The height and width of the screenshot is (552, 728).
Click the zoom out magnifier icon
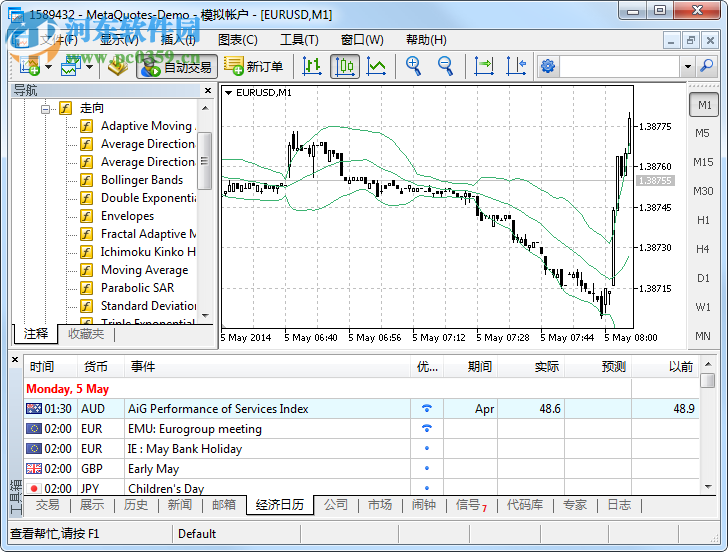445,66
